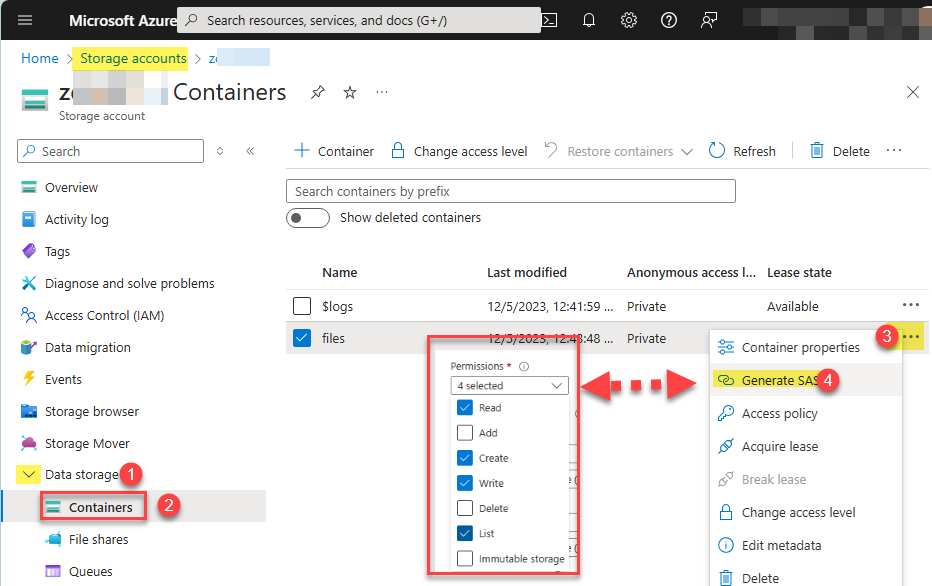Toggle Show deleted containers switch
The height and width of the screenshot is (586, 932).
point(308,218)
